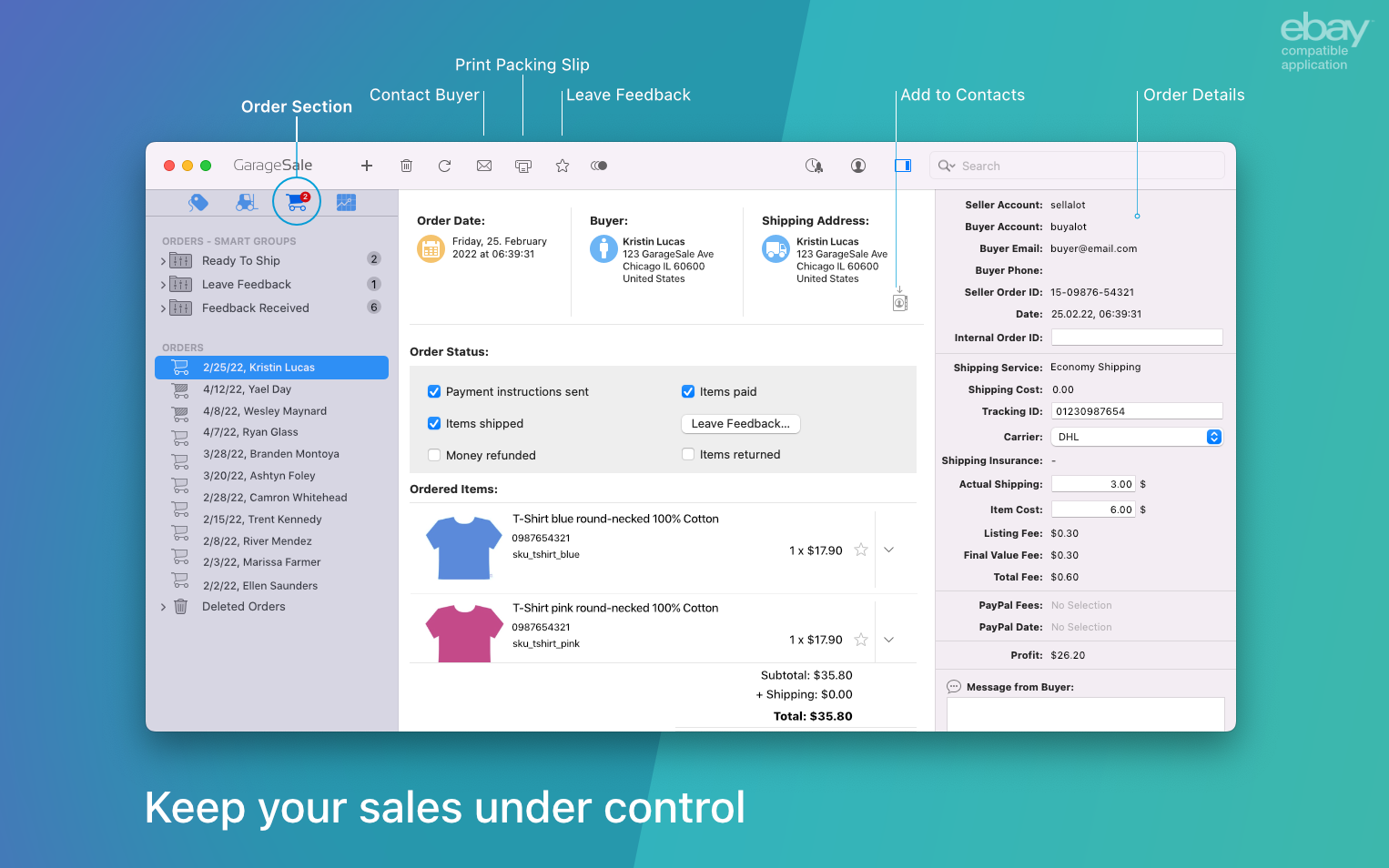Select the 4/12/22 Yael Day order
The height and width of the screenshot is (868, 1389).
tap(247, 389)
